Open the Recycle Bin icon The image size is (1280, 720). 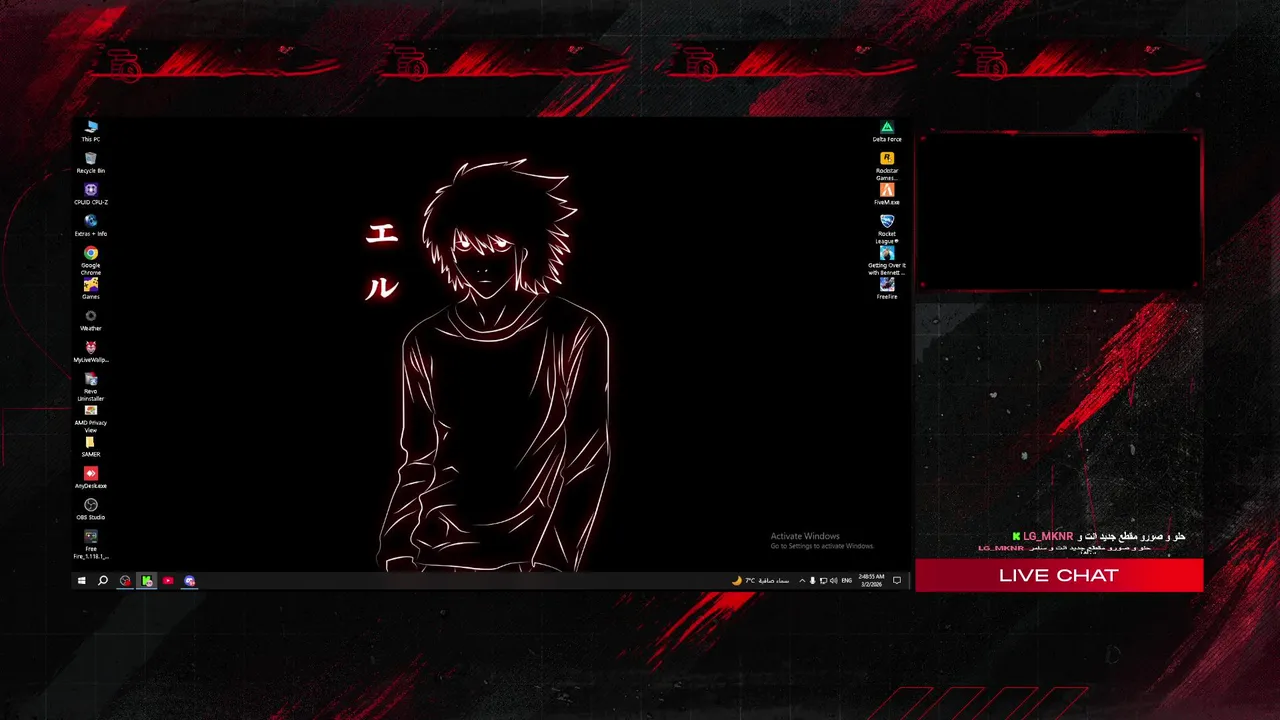pyautogui.click(x=91, y=163)
